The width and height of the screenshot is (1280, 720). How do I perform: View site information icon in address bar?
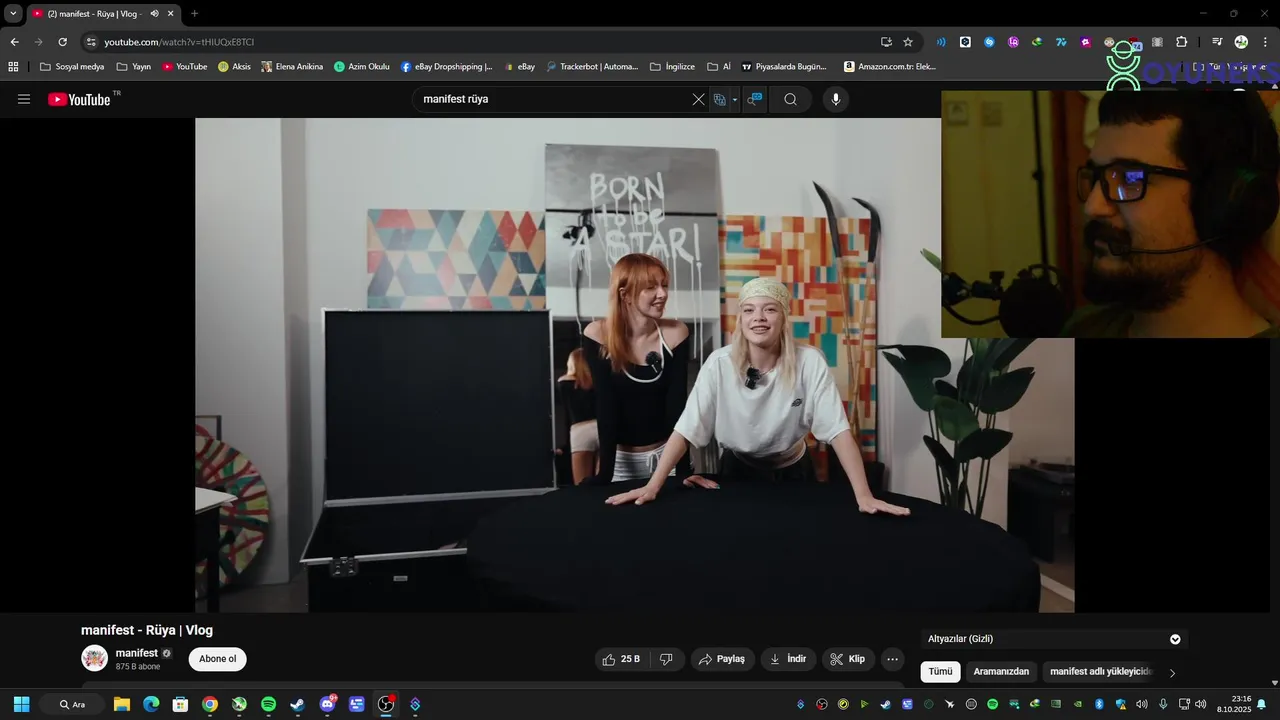[91, 42]
